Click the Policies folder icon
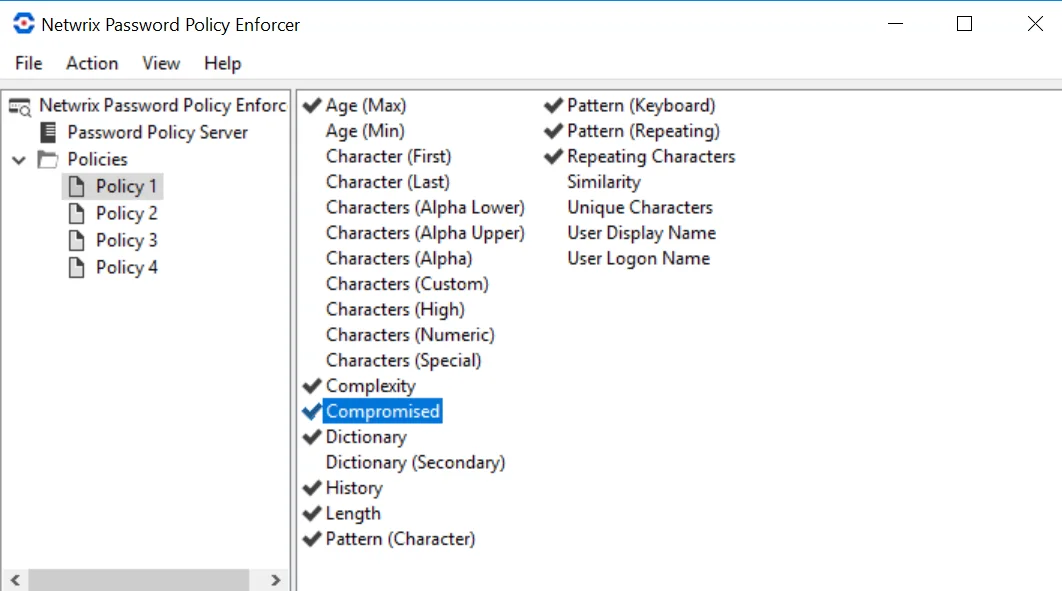The width and height of the screenshot is (1062, 591). 47,160
